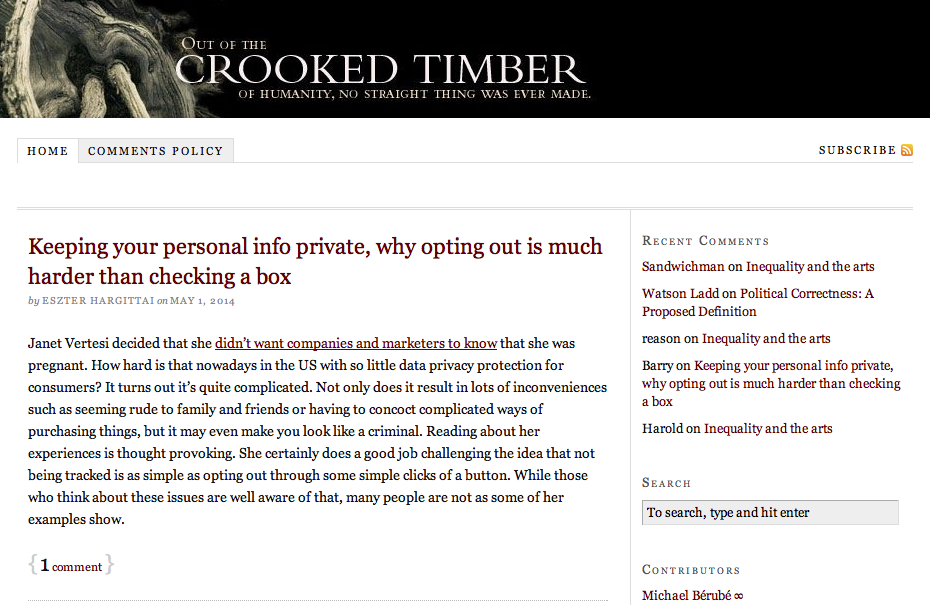
Task: Follow the "didn't want companies and marketers" link
Action: (x=356, y=343)
